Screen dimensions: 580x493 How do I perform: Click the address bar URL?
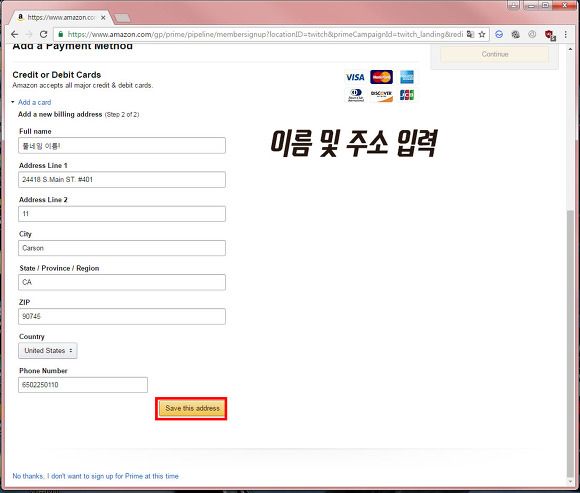tap(265, 34)
